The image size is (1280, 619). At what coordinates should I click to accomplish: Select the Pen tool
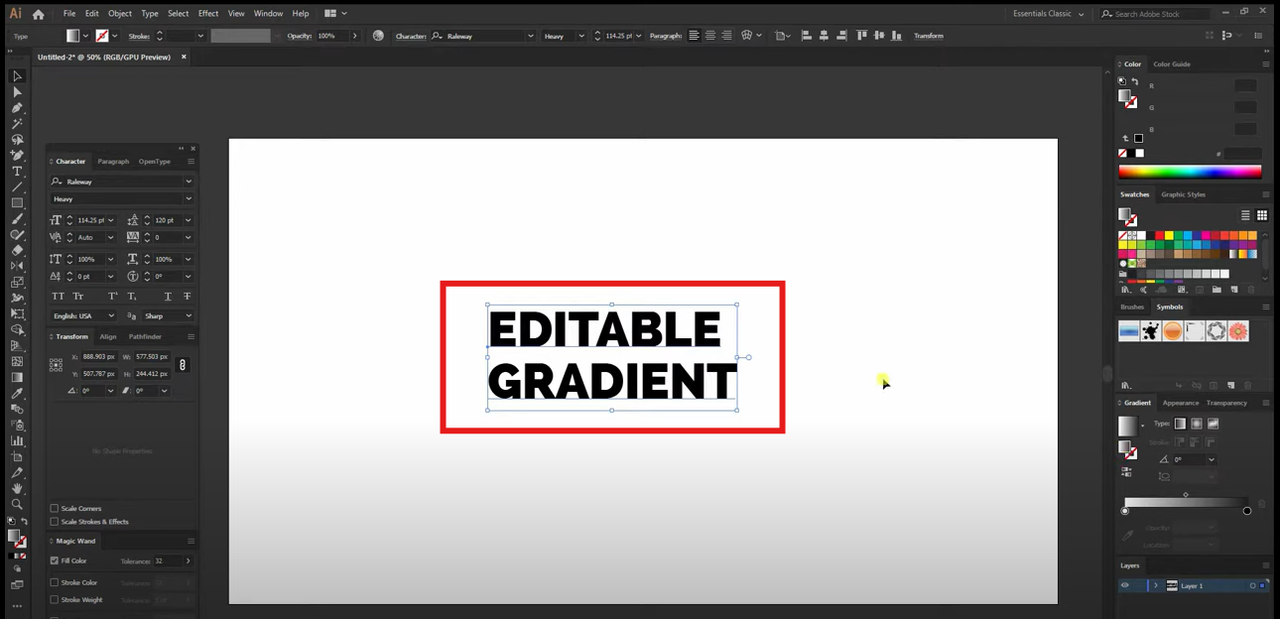(x=17, y=108)
